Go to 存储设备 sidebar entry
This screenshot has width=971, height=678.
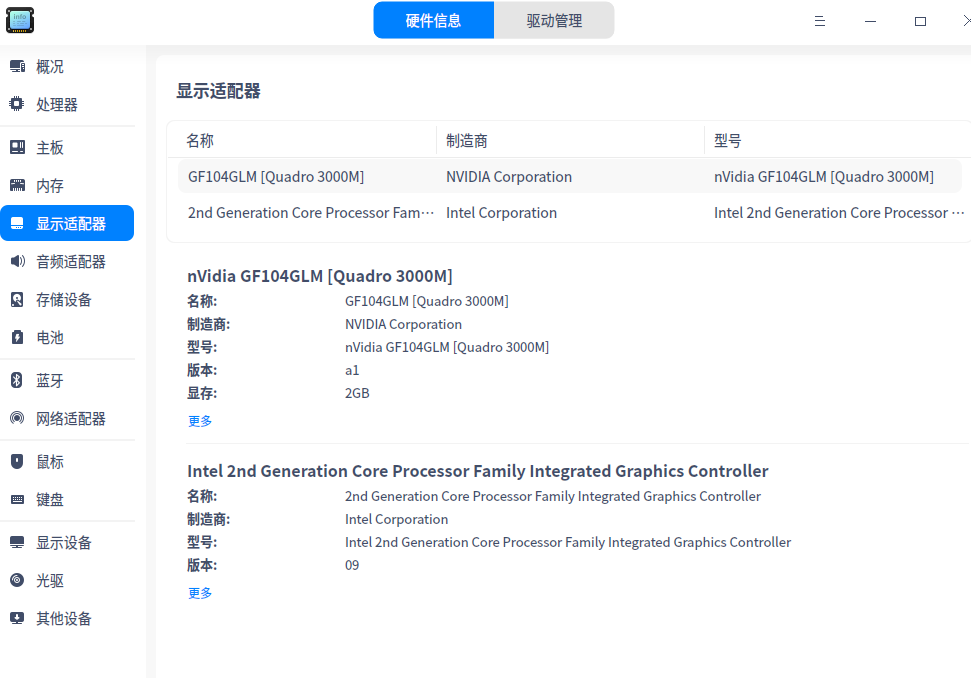pyautogui.click(x=67, y=300)
